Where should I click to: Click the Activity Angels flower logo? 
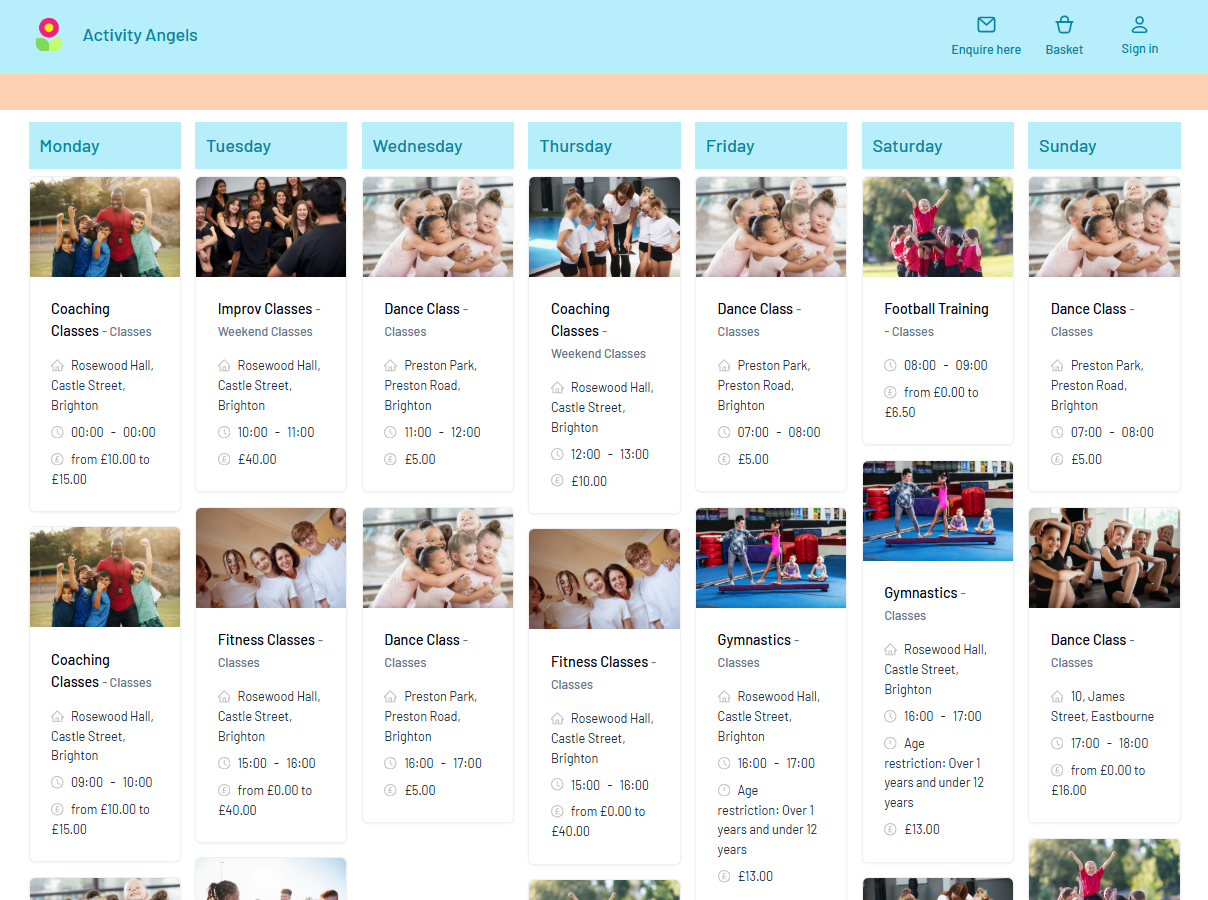click(48, 35)
